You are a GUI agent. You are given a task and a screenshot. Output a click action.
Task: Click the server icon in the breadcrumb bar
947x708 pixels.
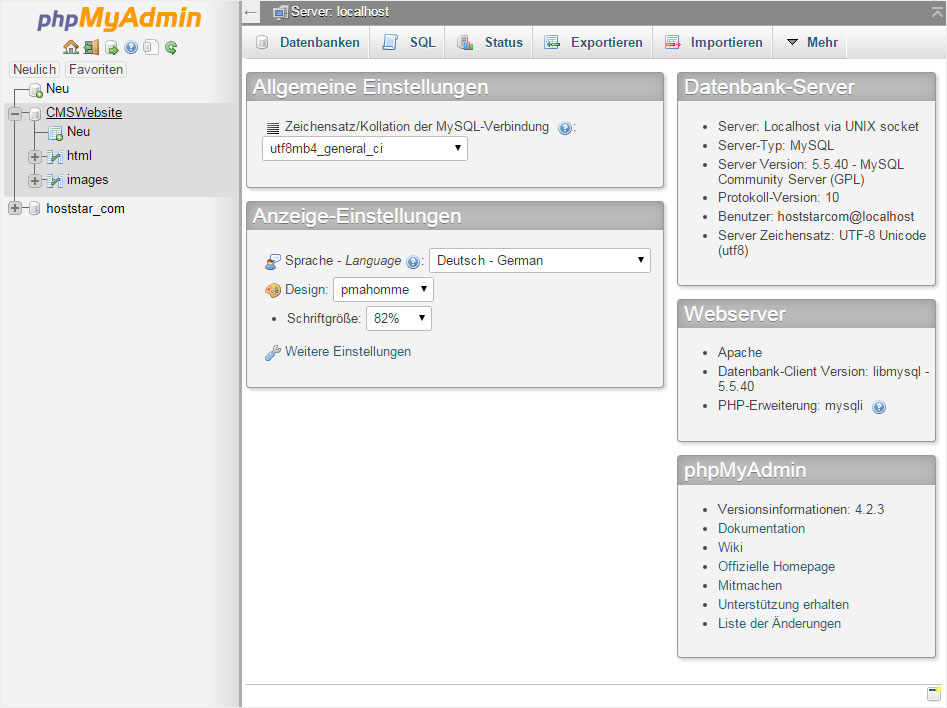click(x=280, y=12)
